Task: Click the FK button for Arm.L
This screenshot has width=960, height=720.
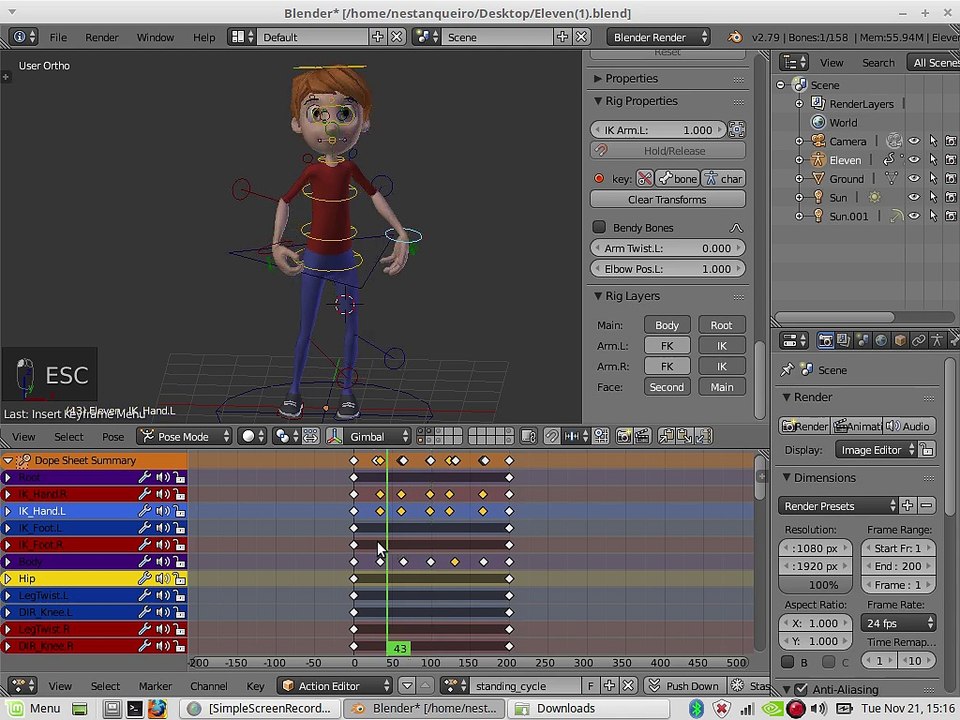Action: click(x=667, y=346)
